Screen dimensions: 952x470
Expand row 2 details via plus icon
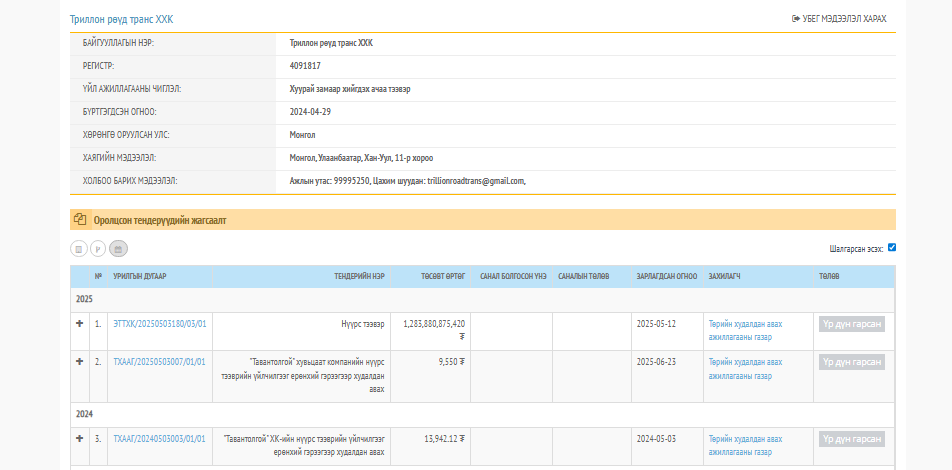[x=79, y=361]
